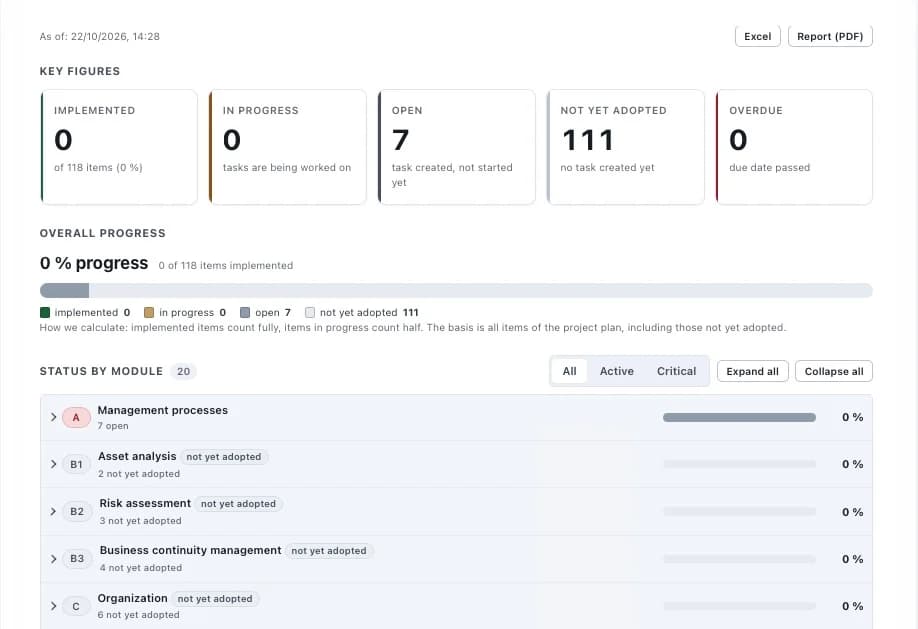Click '3 not yet adopted' subtitle
The image size is (918, 629).
coord(141,521)
